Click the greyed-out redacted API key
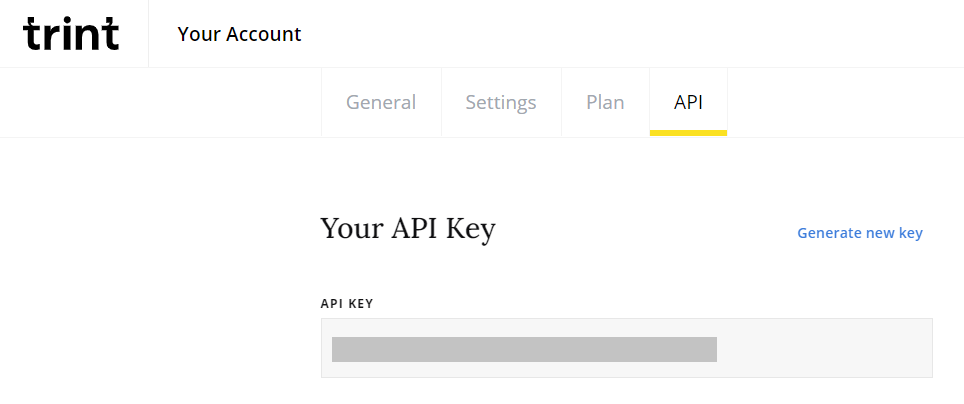 point(524,349)
